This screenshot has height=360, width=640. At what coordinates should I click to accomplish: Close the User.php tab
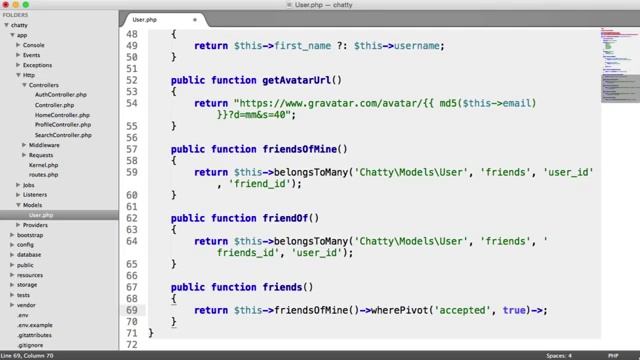pos(195,20)
